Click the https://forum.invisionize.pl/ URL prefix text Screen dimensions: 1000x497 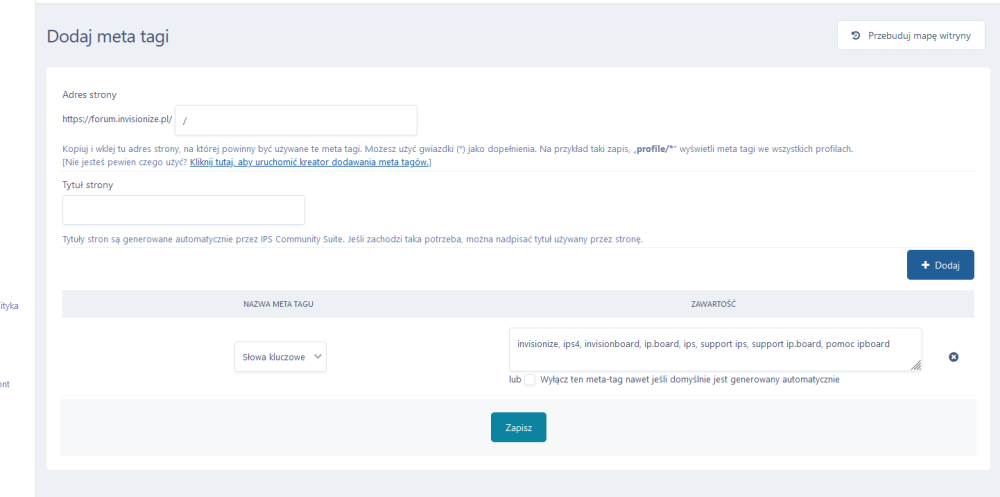point(116,120)
